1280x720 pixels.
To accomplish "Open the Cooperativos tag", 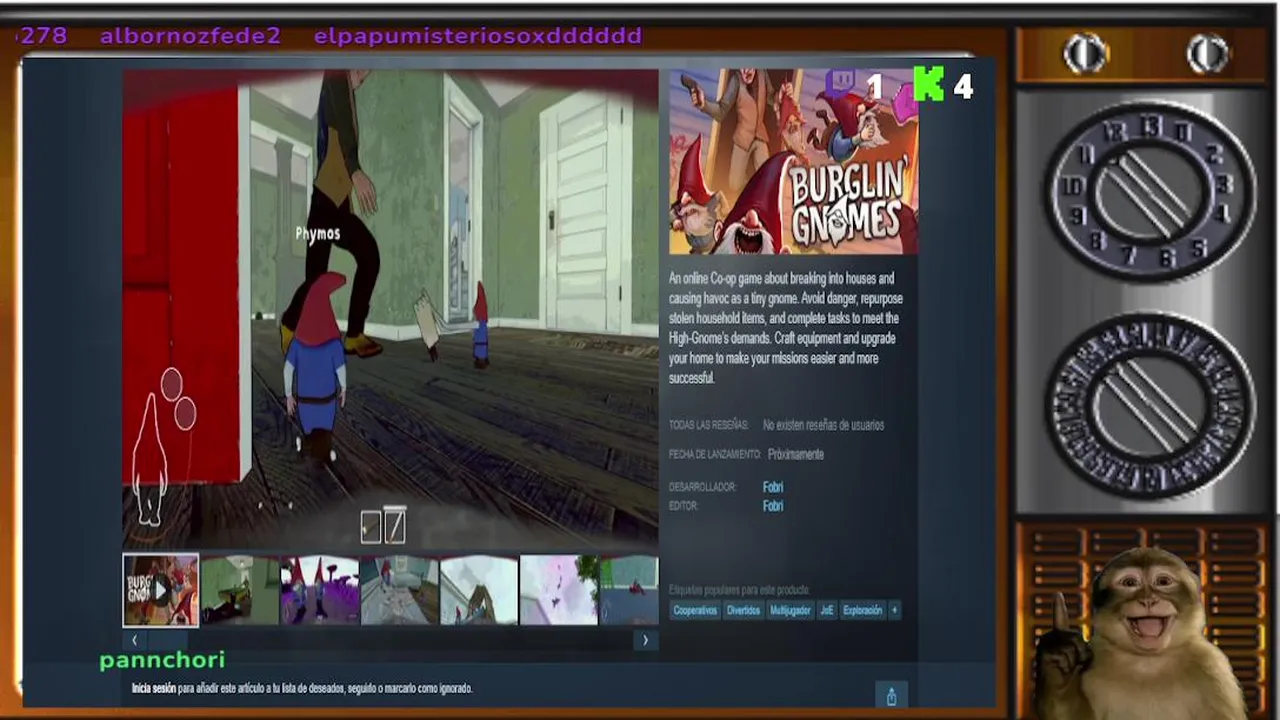I will [x=695, y=610].
